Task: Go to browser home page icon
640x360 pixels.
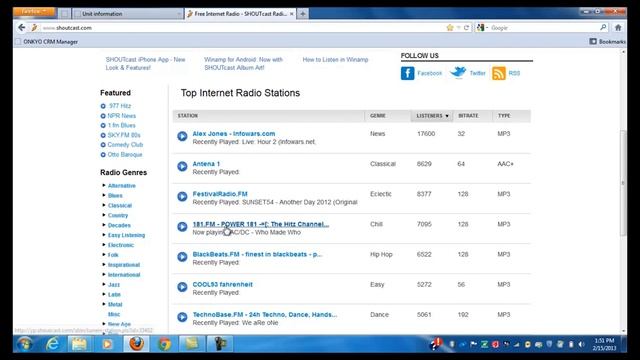Action: coord(618,28)
